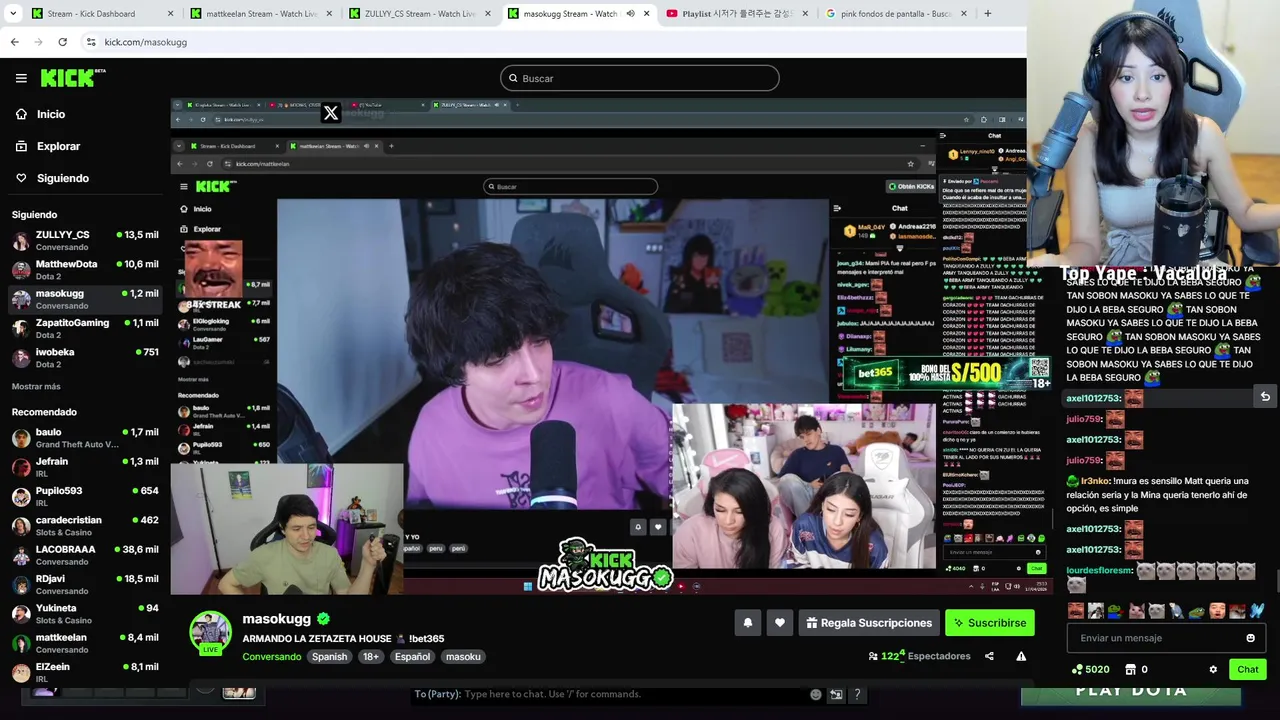Open the chat shop icon
Viewport: 1280px width, 720px height.
point(1131,670)
